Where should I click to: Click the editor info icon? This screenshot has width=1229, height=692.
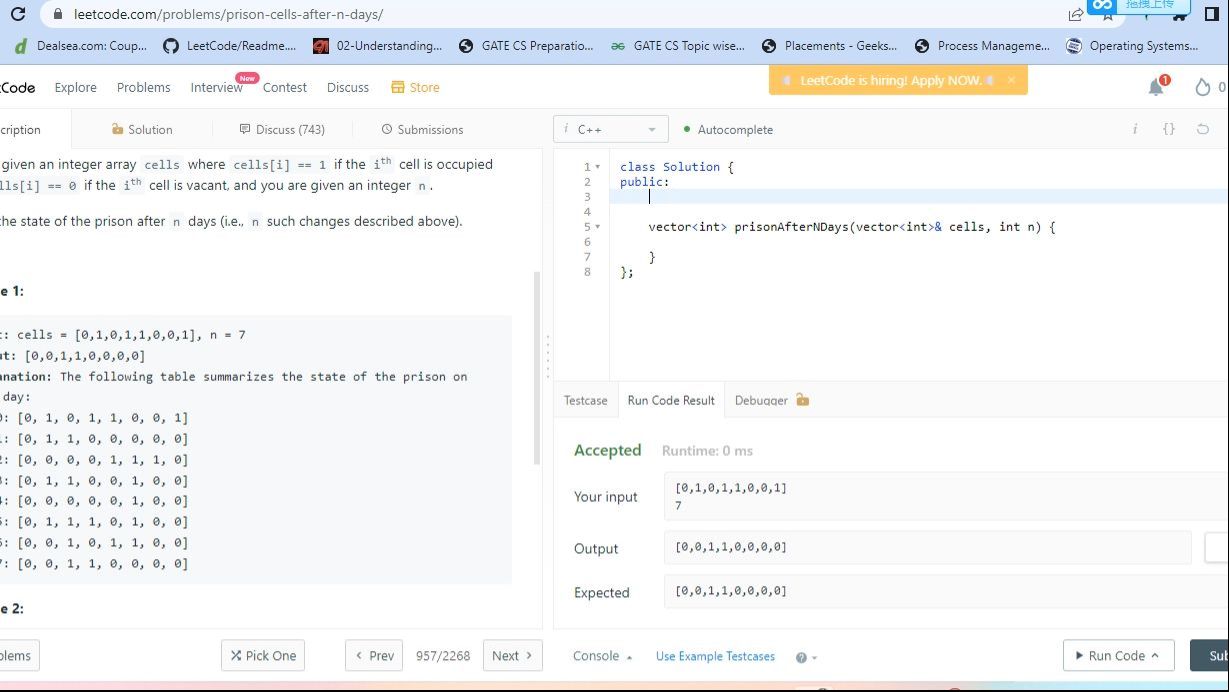(1134, 129)
